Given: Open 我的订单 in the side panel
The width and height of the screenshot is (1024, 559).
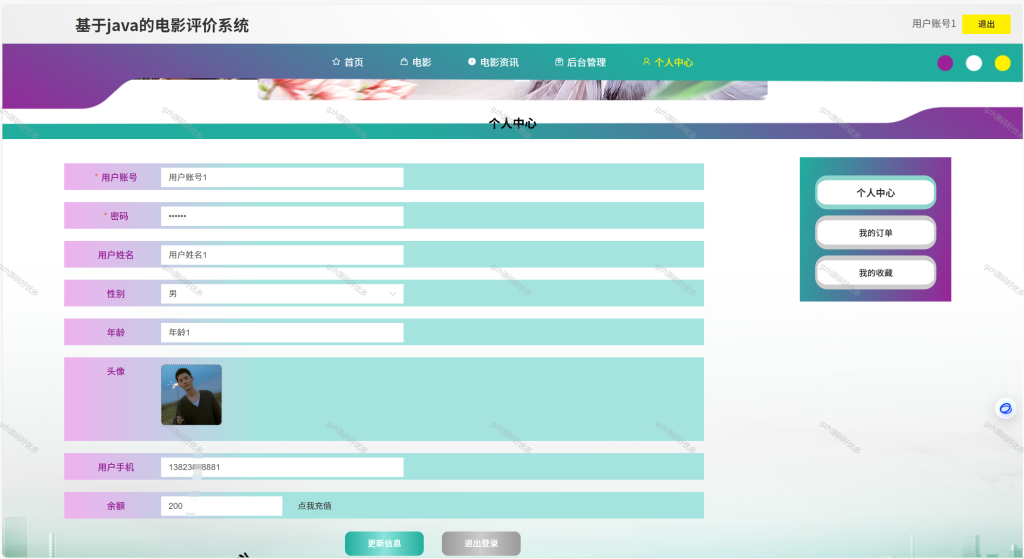Looking at the screenshot, I should click(876, 232).
